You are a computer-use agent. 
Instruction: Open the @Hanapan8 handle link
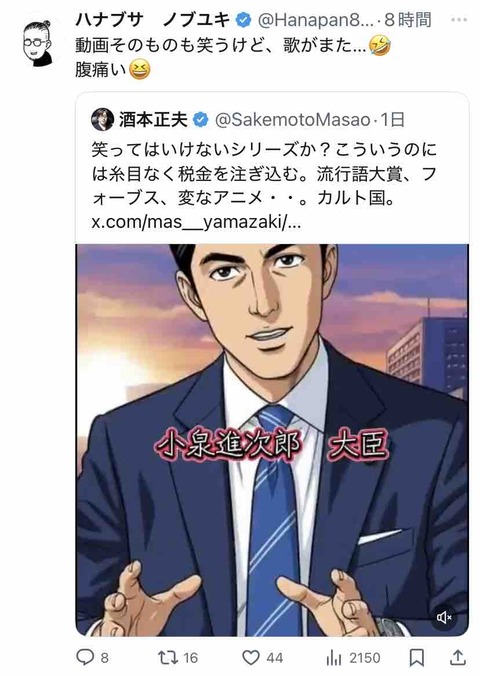315,20
